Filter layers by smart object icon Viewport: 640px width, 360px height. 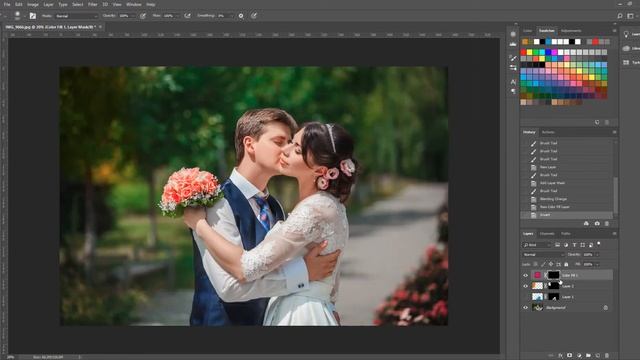coord(591,245)
